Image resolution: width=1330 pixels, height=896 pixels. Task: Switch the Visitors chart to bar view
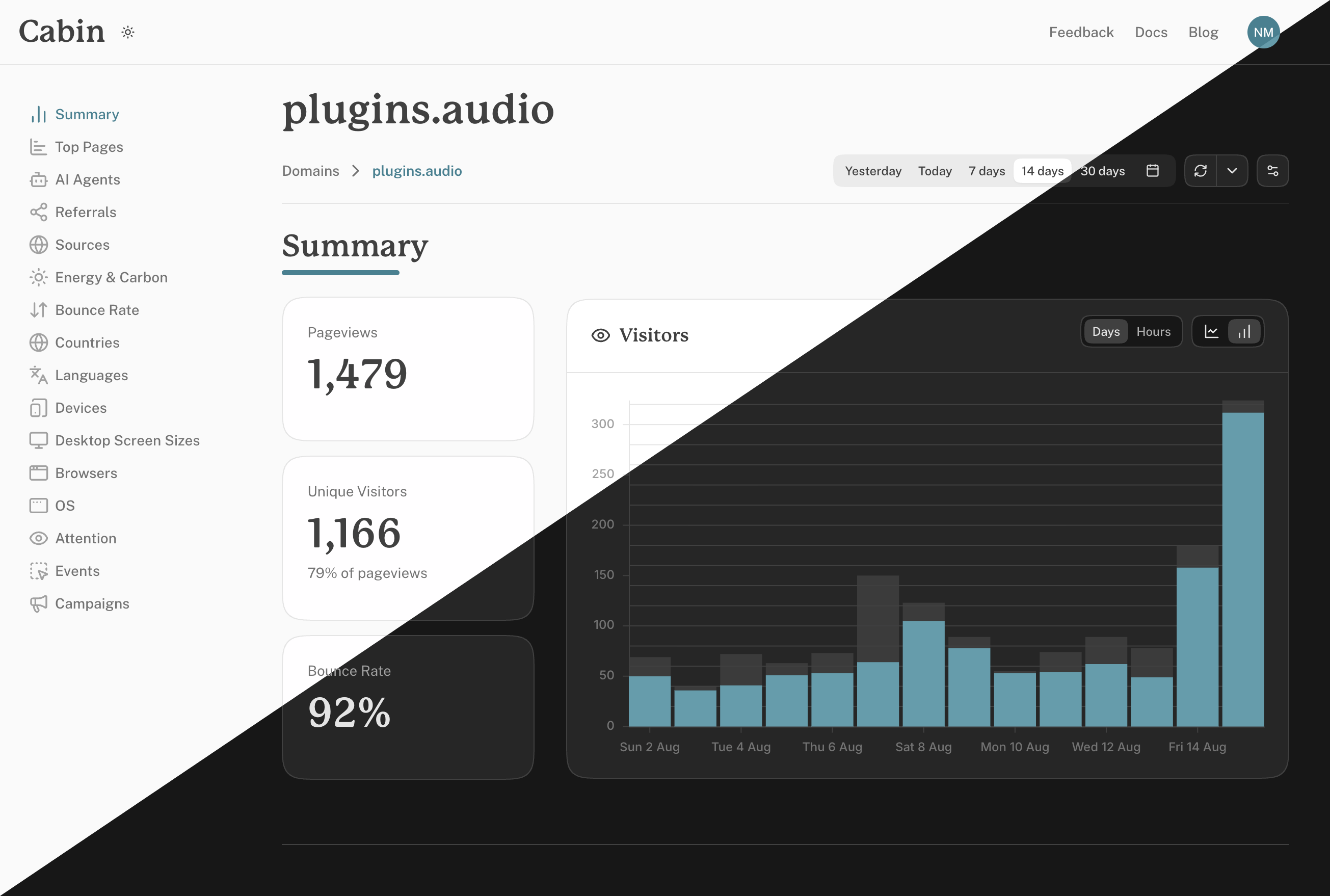(x=1244, y=331)
